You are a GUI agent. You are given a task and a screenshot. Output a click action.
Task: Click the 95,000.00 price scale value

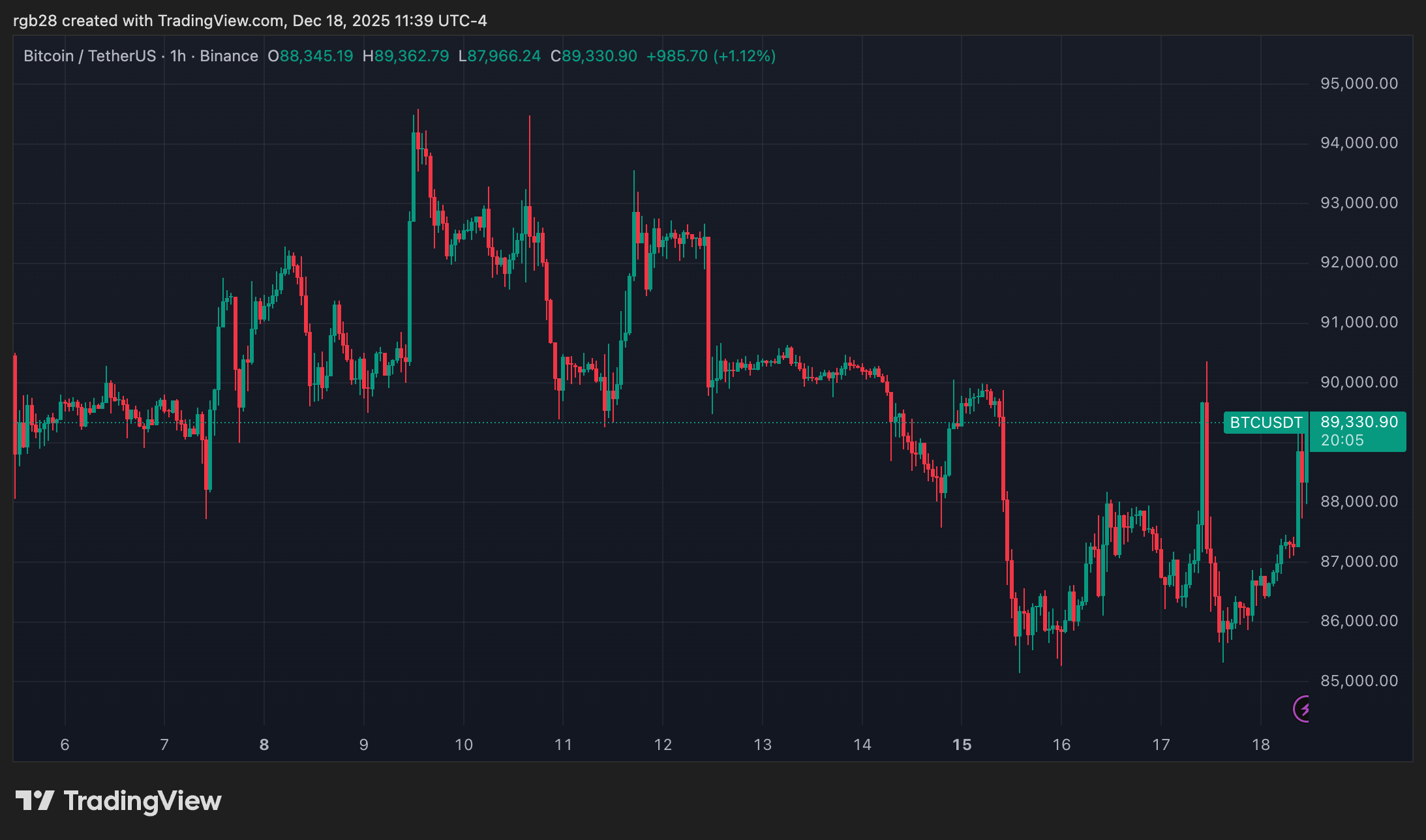click(x=1359, y=83)
